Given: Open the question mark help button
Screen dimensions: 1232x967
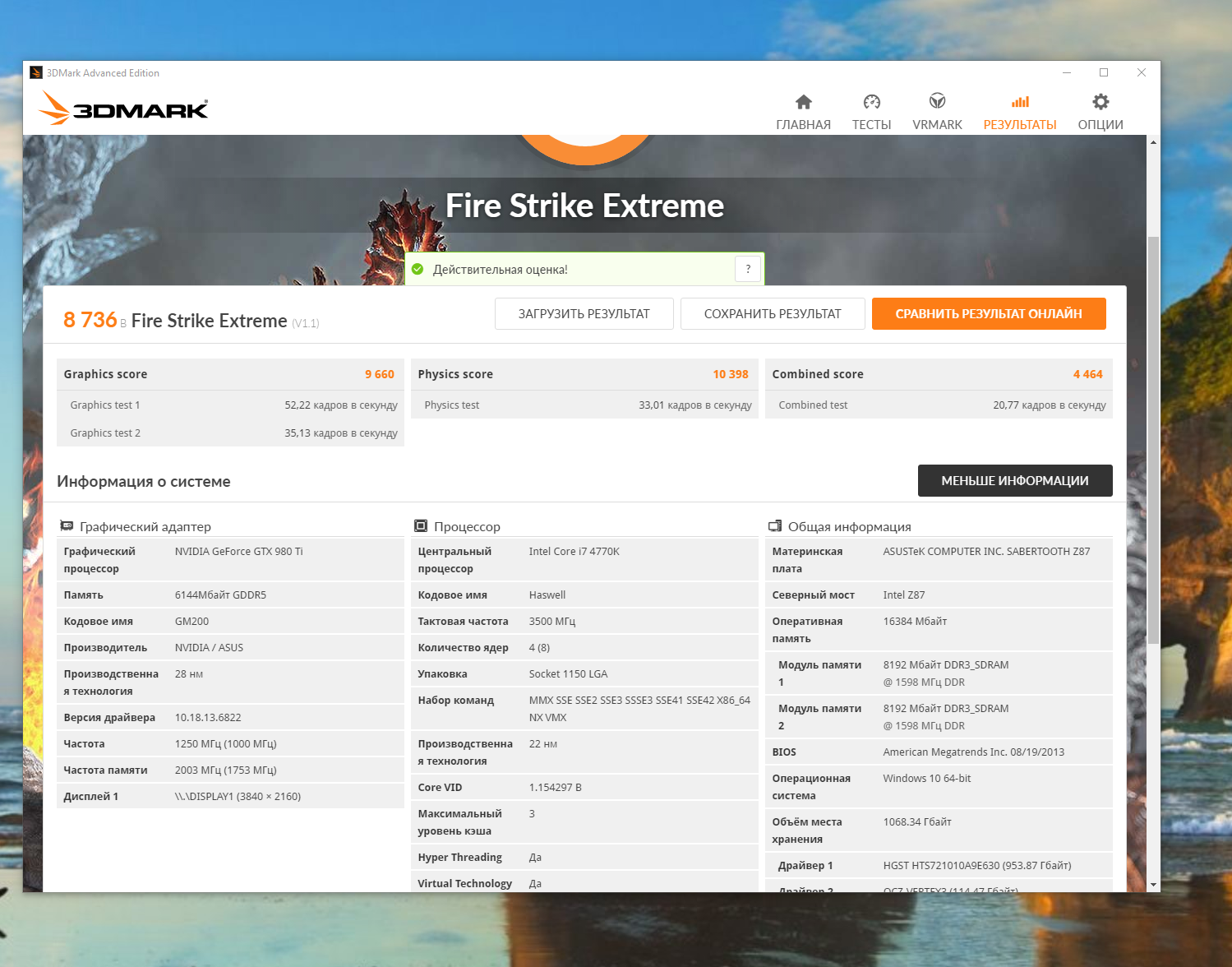Looking at the screenshot, I should (748, 269).
